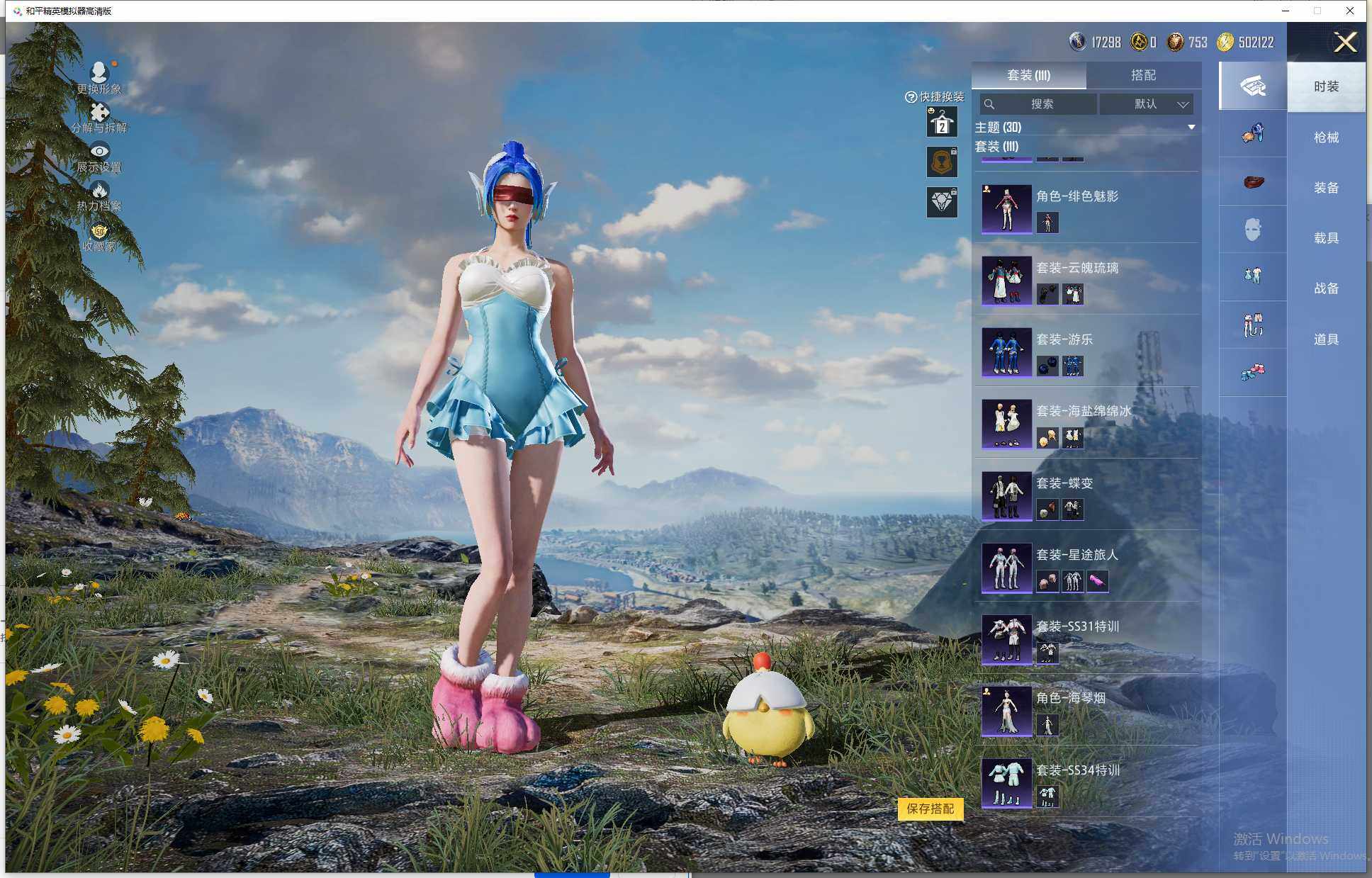
Task: Switch to the 搭配 tab
Action: [x=1142, y=75]
